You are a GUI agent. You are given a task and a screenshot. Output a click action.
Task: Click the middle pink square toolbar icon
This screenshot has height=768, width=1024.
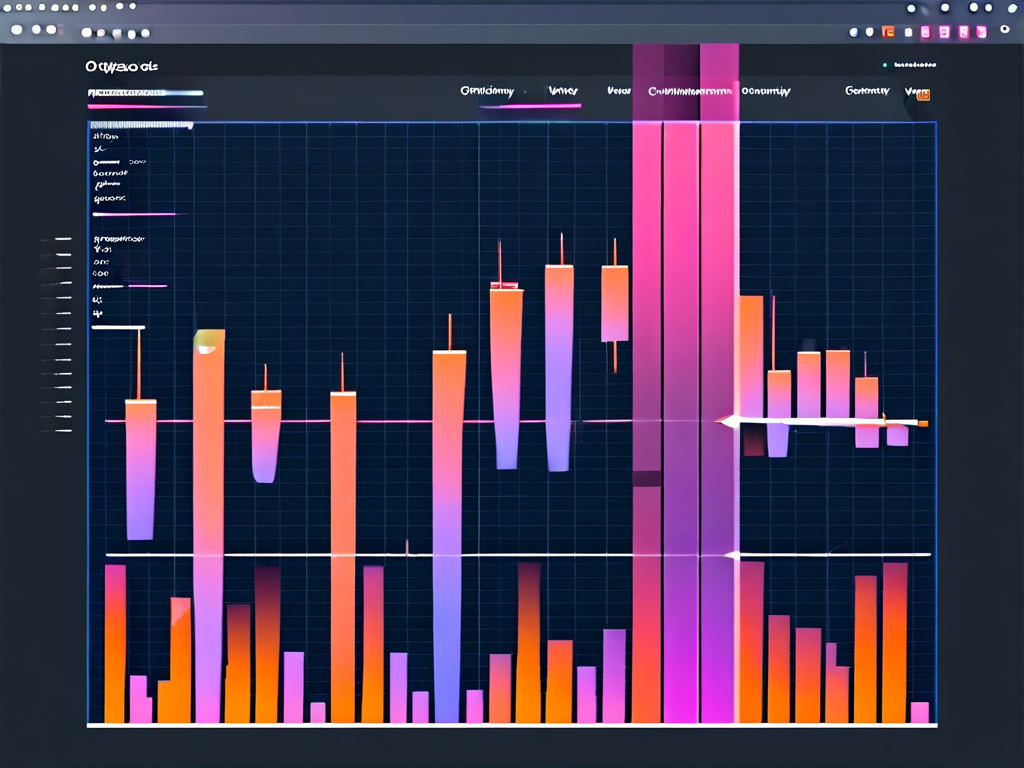945,32
